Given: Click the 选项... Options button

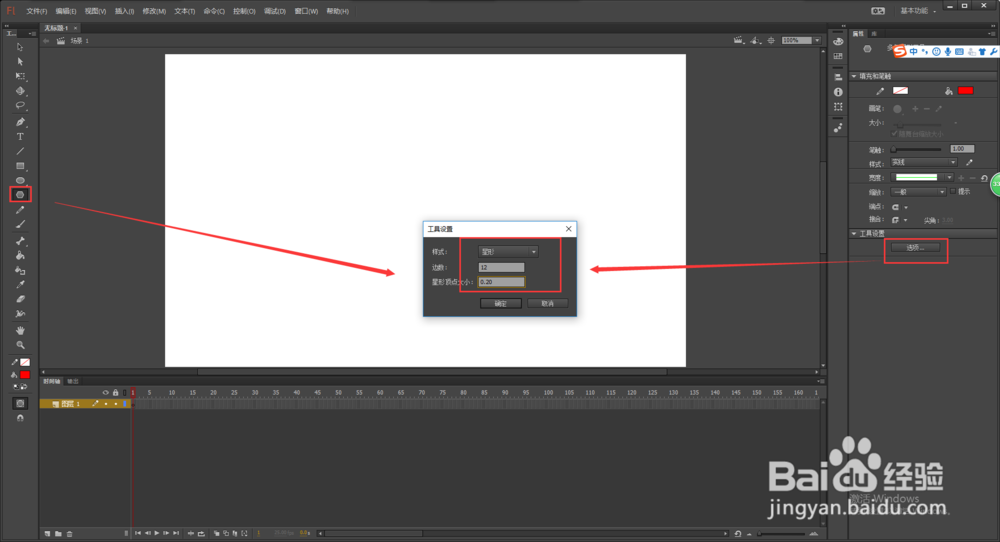Looking at the screenshot, I should tap(915, 247).
